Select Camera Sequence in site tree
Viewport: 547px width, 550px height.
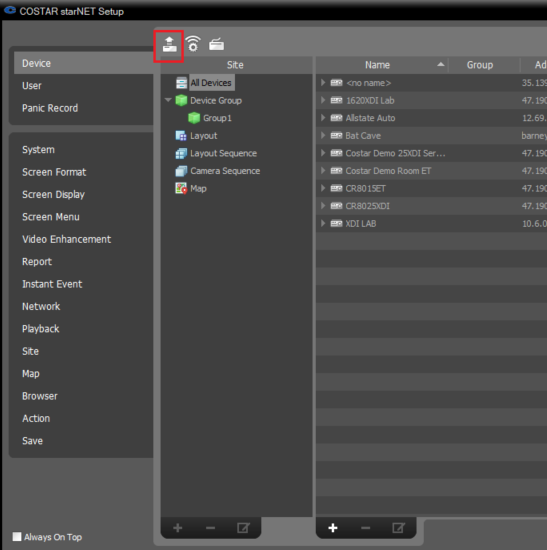tap(225, 171)
